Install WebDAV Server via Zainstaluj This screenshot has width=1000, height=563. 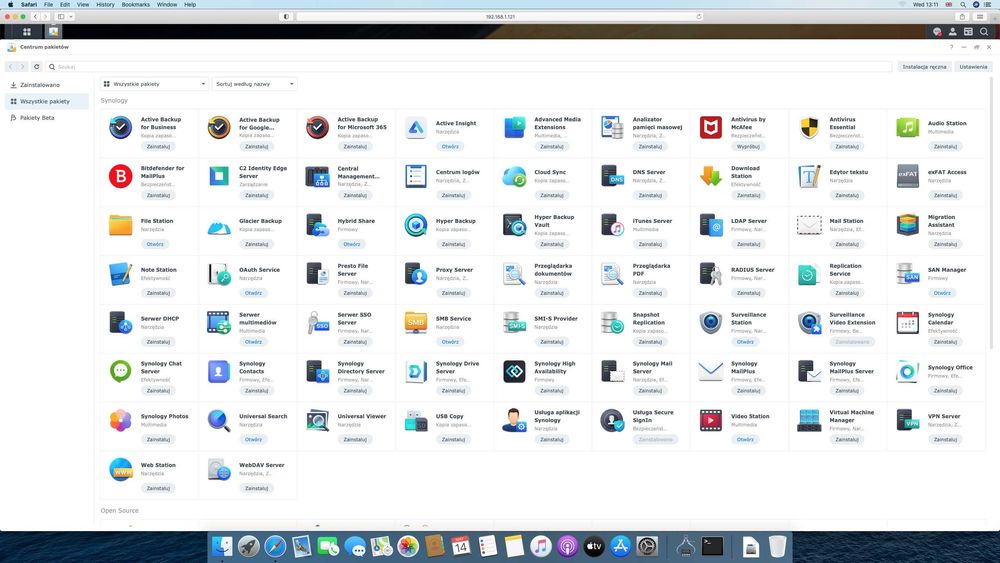tap(256, 488)
